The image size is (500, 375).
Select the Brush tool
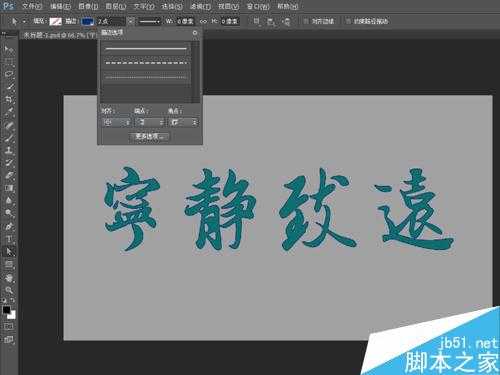tap(9, 138)
